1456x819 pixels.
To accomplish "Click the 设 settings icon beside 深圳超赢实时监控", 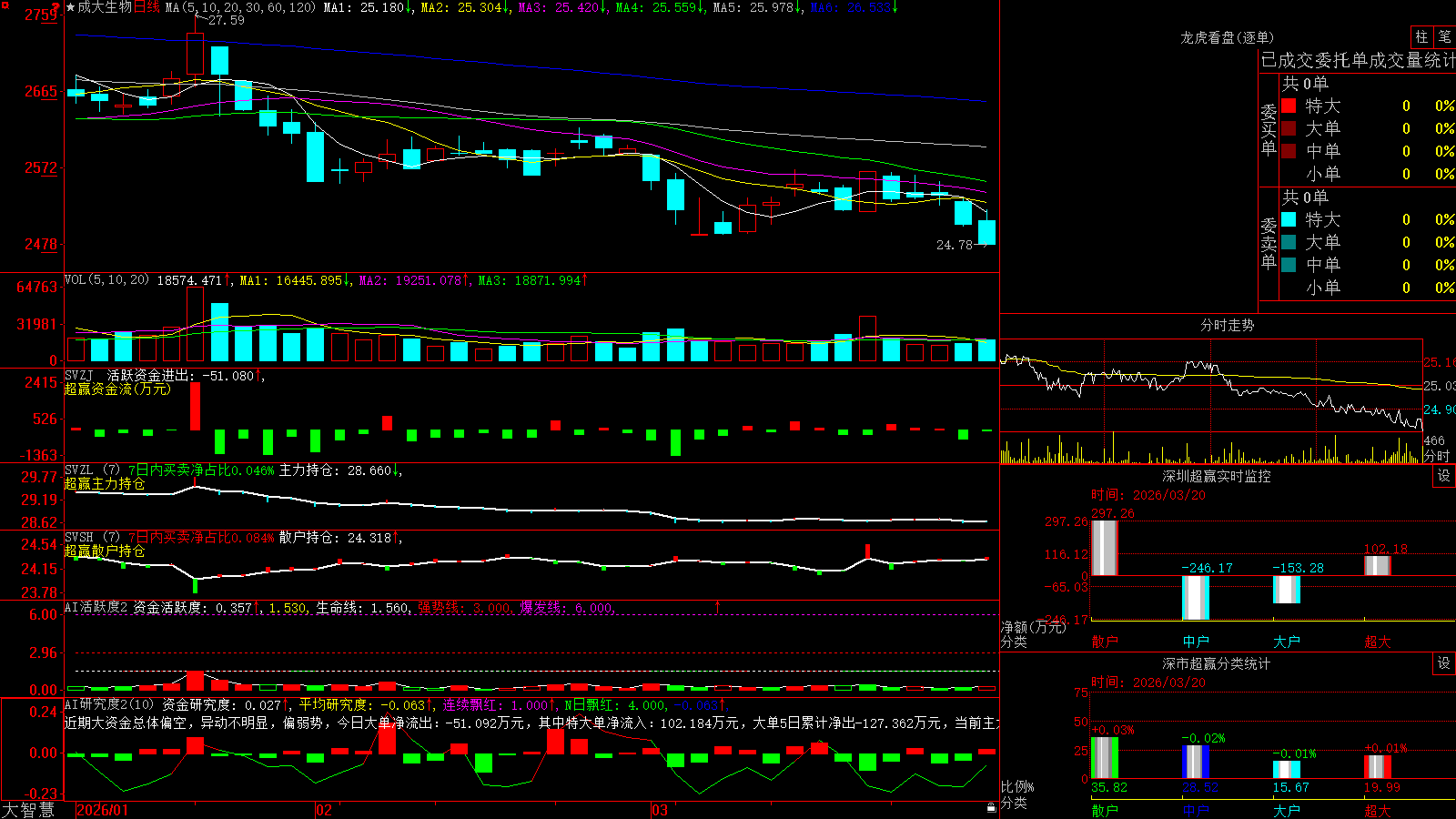I will pyautogui.click(x=1444, y=476).
